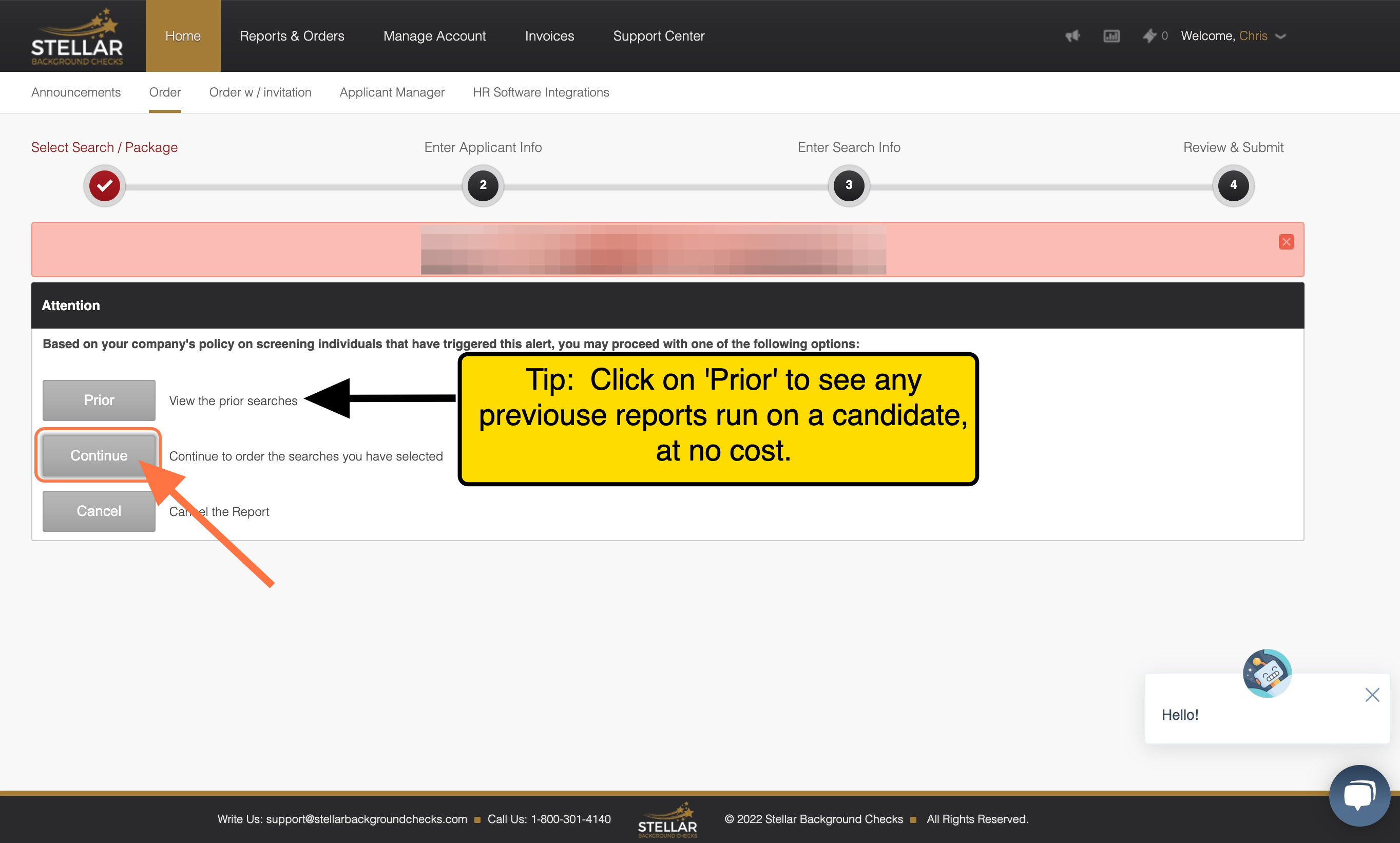Open the announcements megaphone icon
Image resolution: width=1400 pixels, height=843 pixels.
point(1072,36)
